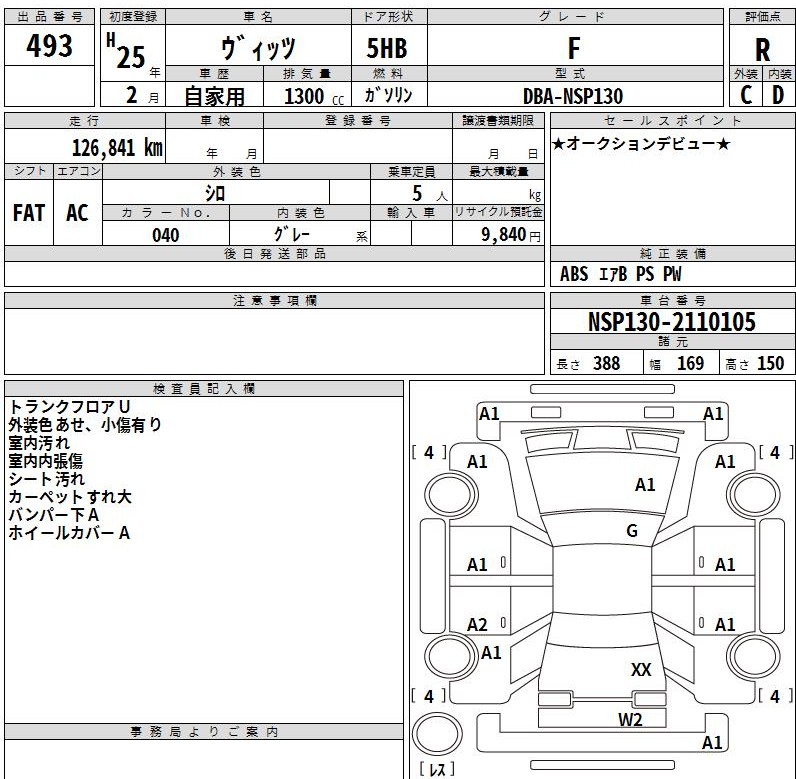Select the vehicle history 自家用

coord(214,96)
